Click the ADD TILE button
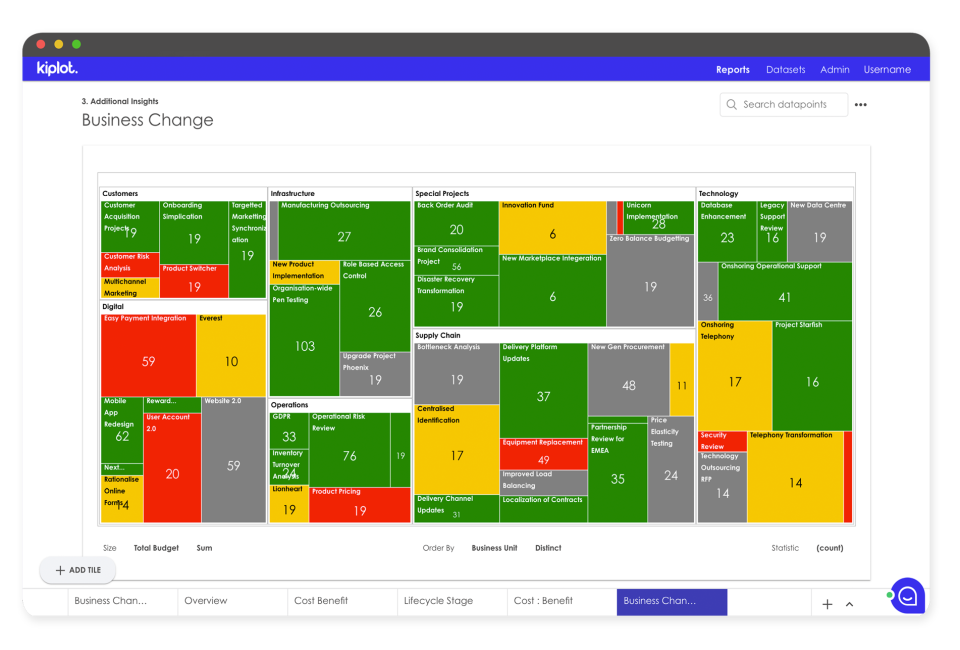This screenshot has height=650, width=960. tap(77, 569)
